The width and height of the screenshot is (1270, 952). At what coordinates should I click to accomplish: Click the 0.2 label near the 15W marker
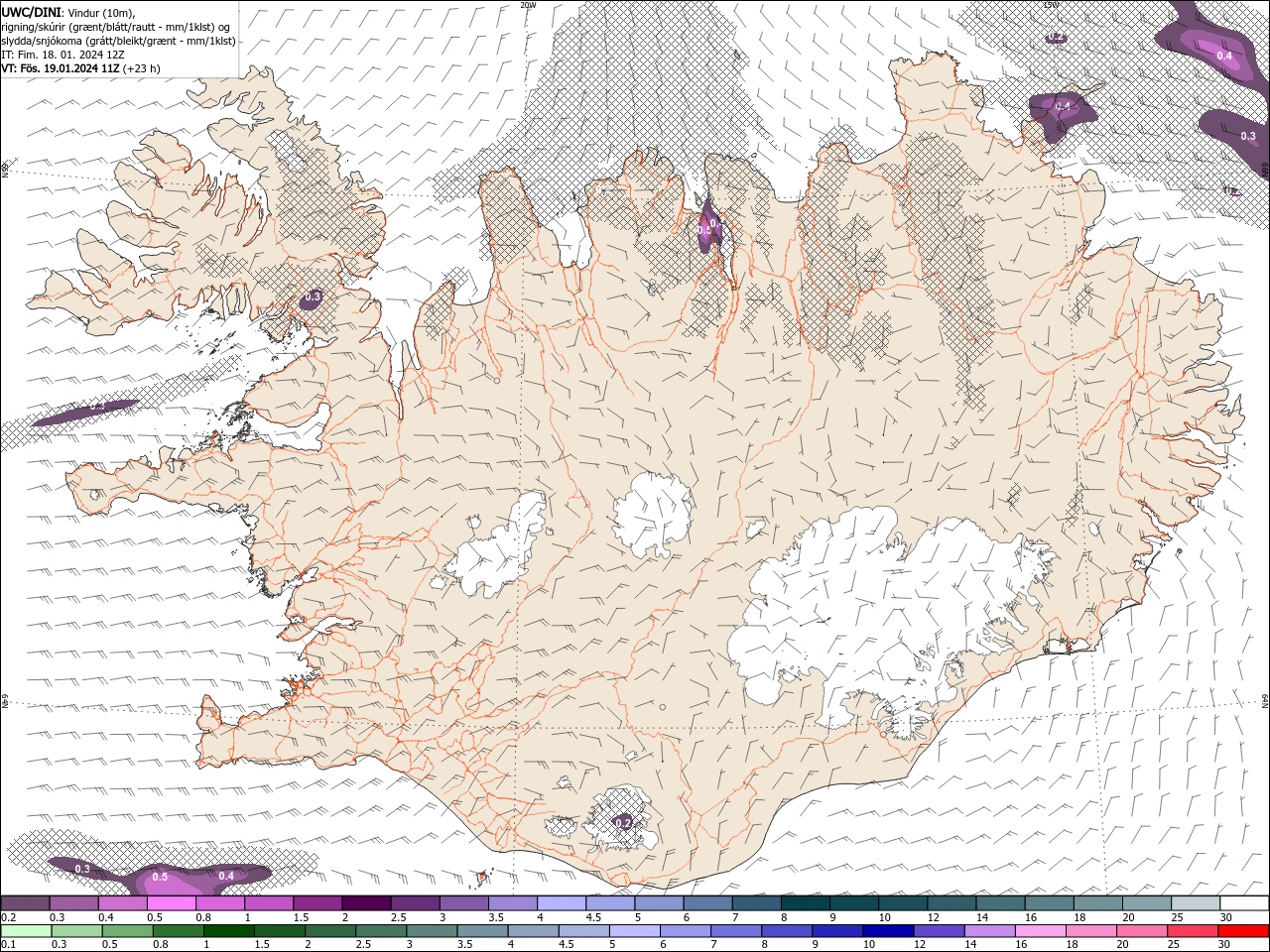pos(1057,38)
